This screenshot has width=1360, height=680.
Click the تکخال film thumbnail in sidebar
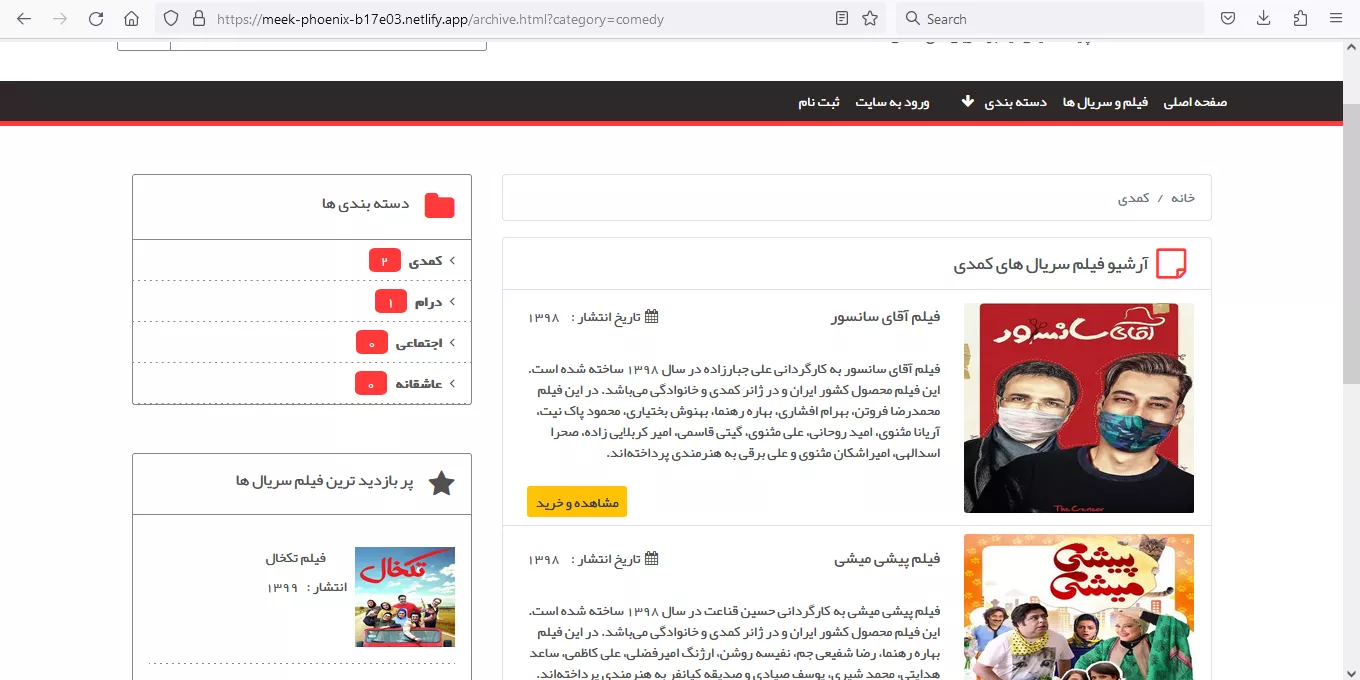tap(405, 597)
